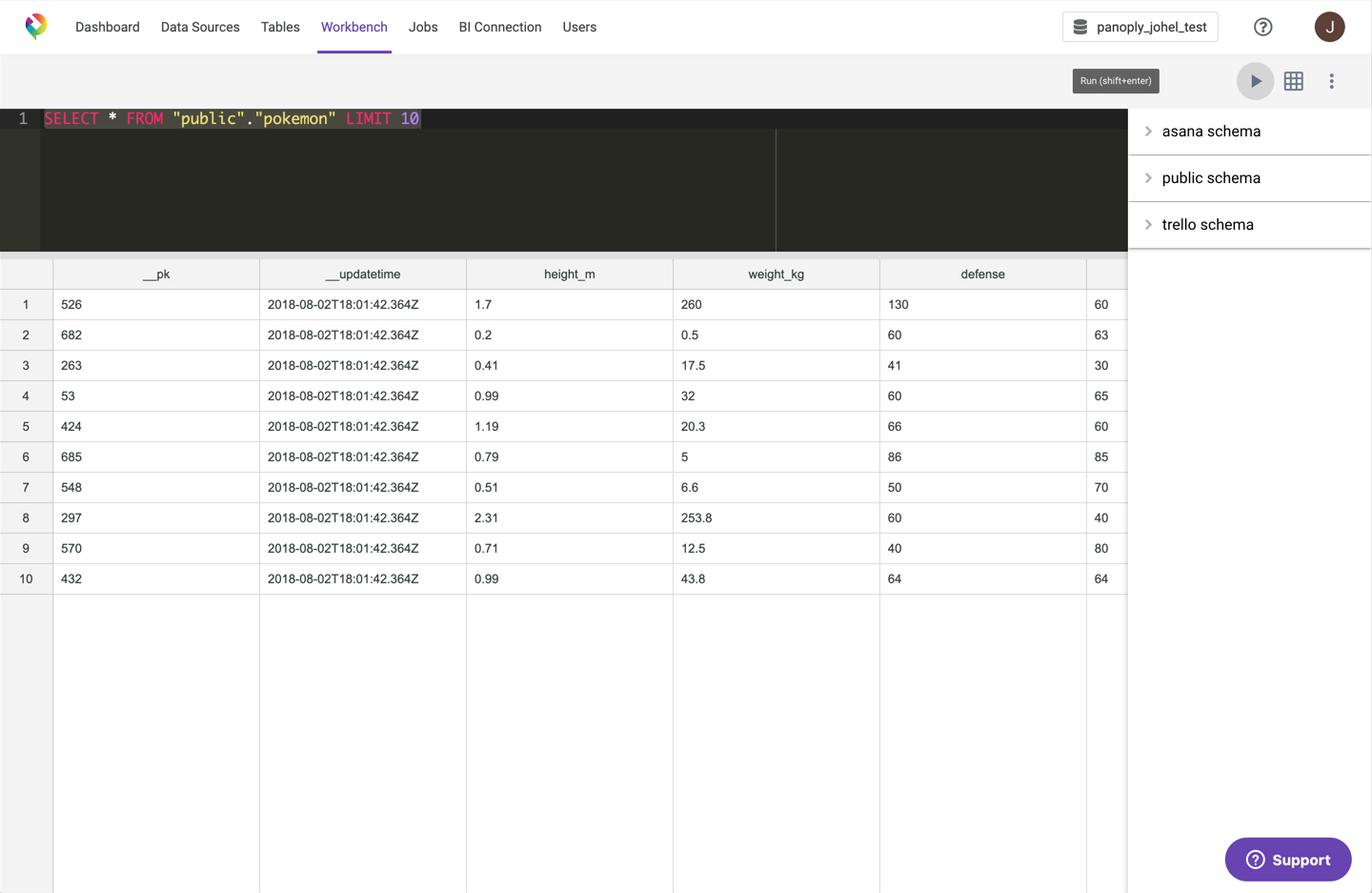Viewport: 1372px width, 893px height.
Task: Click the Panoply logo icon
Action: click(x=36, y=26)
